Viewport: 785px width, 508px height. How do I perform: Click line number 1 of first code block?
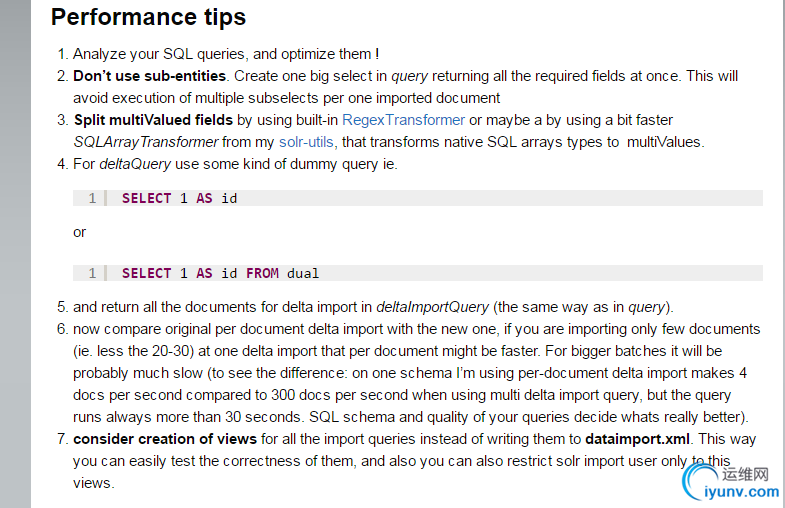[92, 198]
